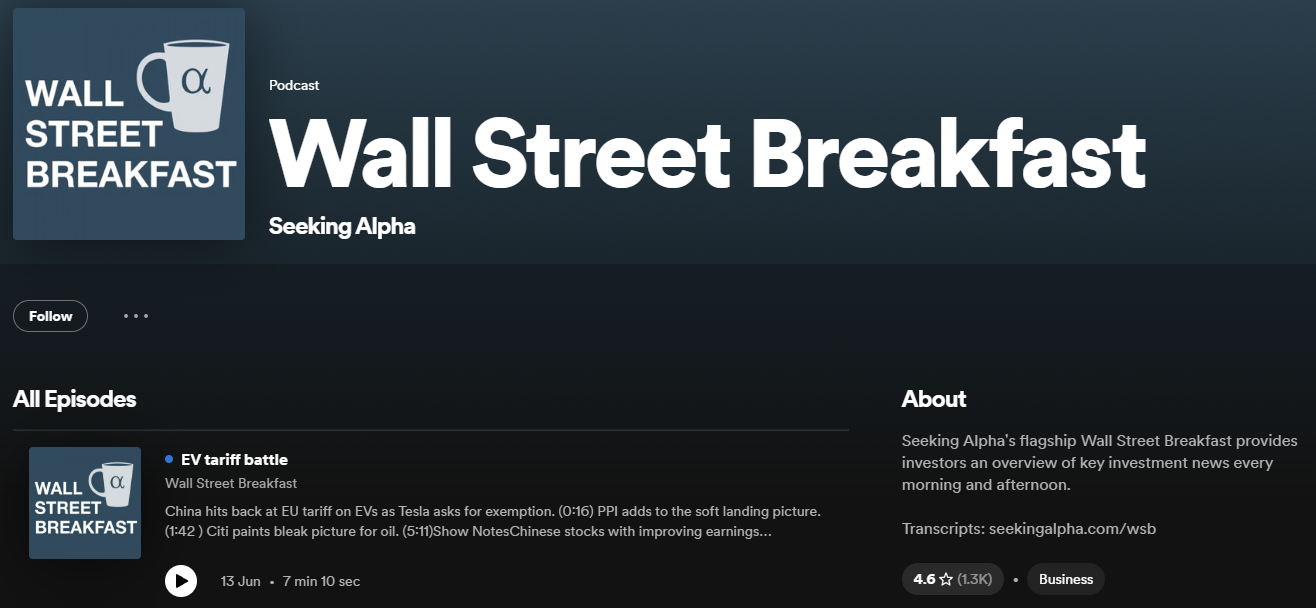
Task: Click the Wall Street Breakfast show name under the episode
Action: (x=230, y=483)
